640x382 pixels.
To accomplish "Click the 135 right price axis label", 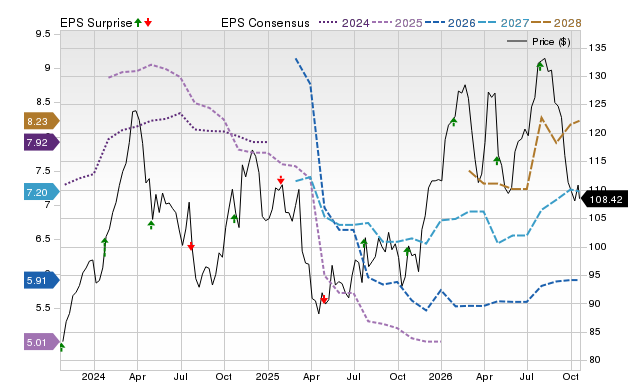I will point(597,48).
